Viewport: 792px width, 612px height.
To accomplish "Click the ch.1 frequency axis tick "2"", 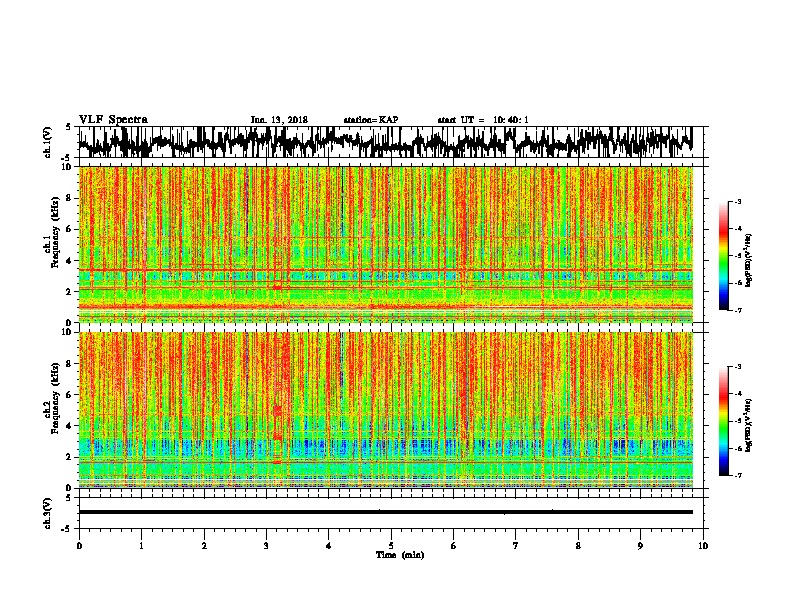I will tap(70, 292).
